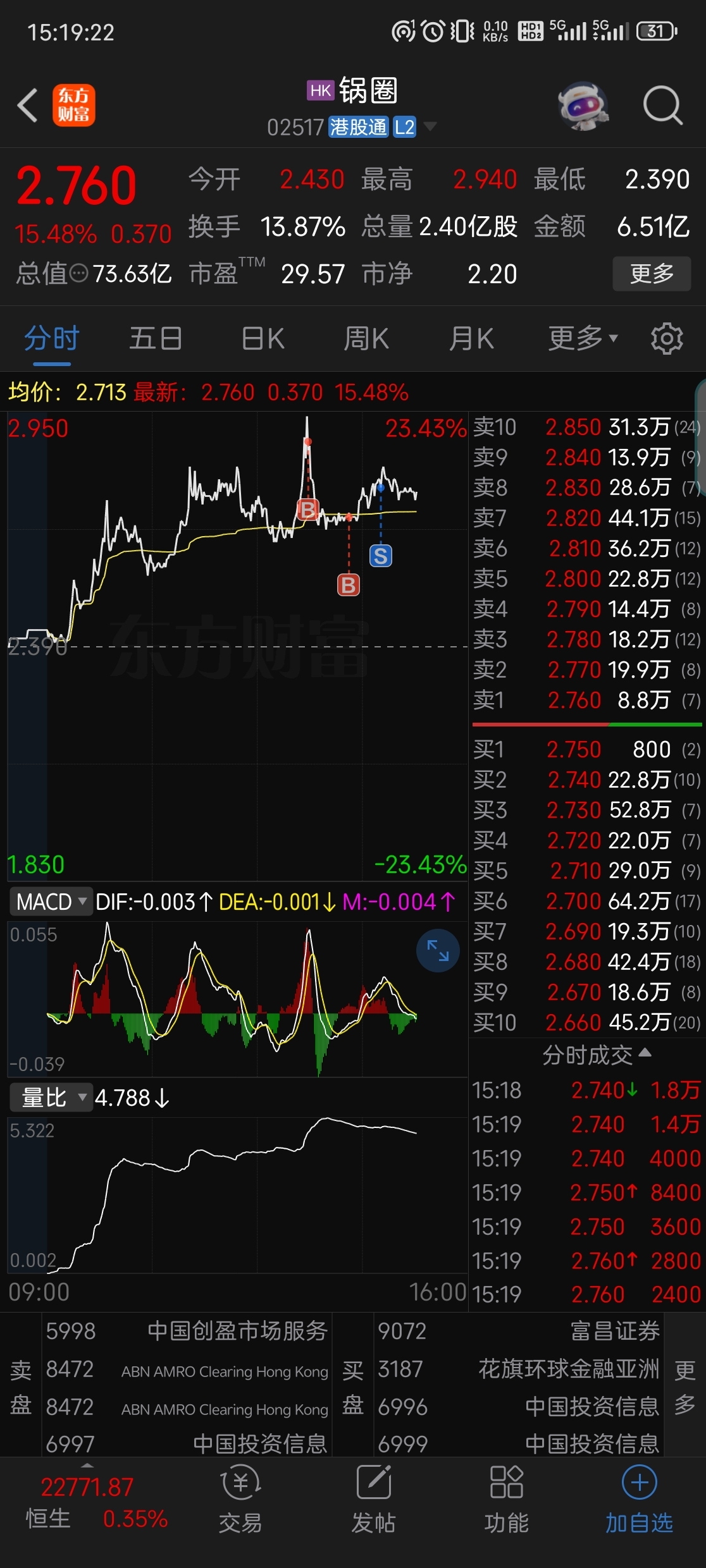The height and width of the screenshot is (1568, 706).
Task: Tap the 发帖 compose icon
Action: coord(374,1482)
